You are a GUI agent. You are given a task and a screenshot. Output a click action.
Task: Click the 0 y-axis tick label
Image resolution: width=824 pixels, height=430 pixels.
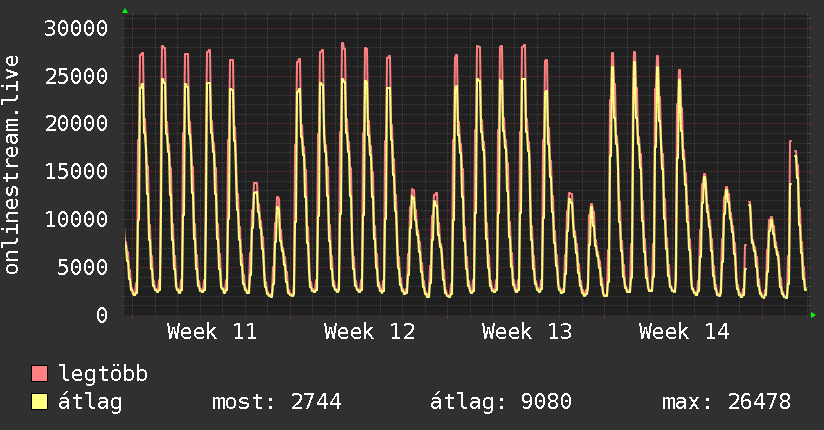click(102, 315)
